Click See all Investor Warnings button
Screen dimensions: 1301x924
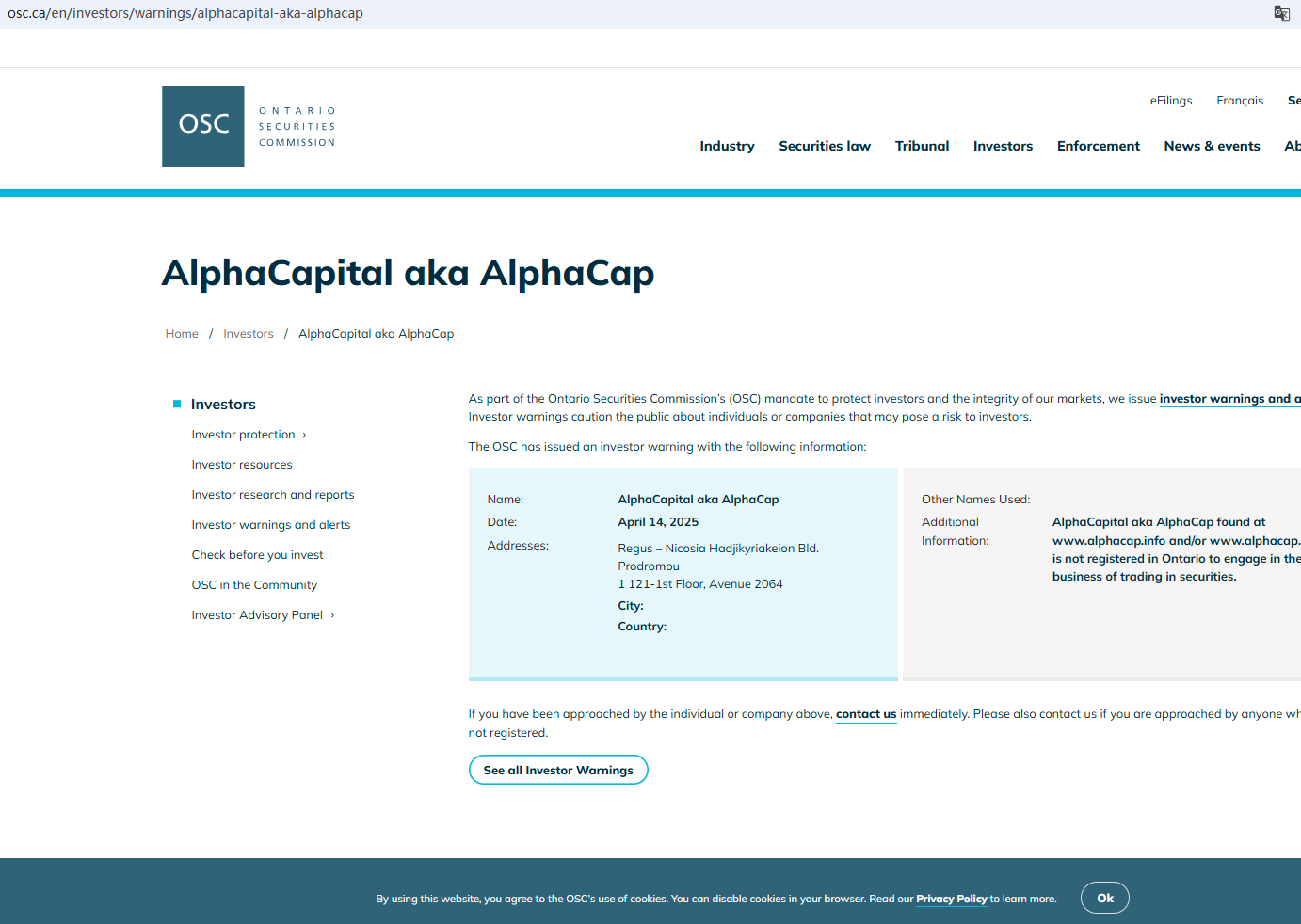(x=558, y=770)
